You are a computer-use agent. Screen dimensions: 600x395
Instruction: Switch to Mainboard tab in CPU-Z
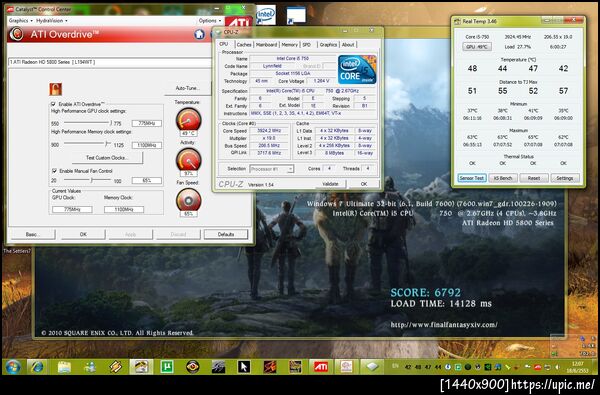pos(266,45)
